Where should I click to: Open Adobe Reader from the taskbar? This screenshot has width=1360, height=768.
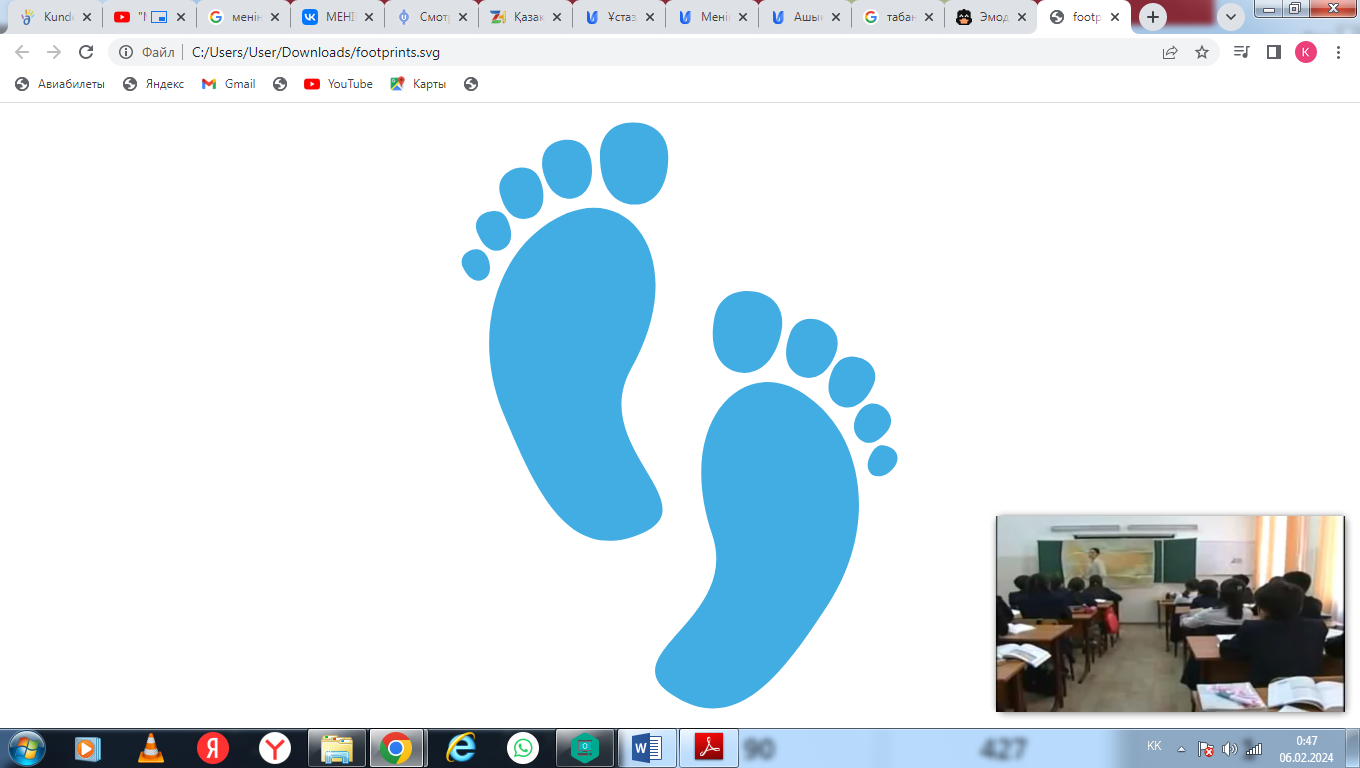click(x=708, y=747)
